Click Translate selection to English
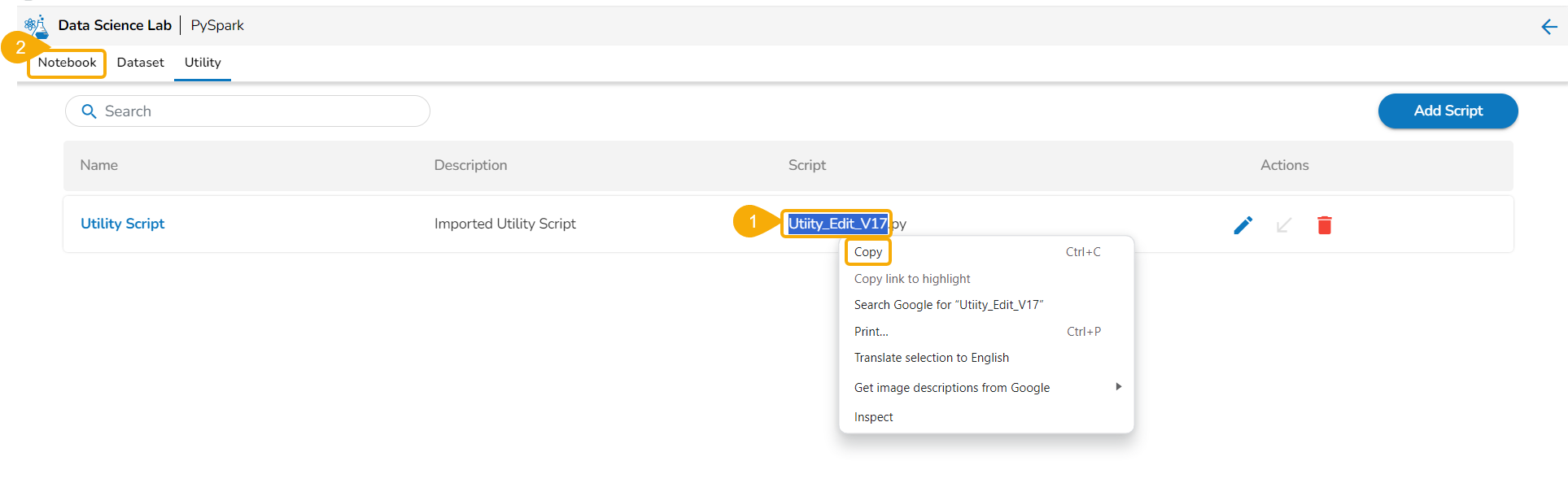The width and height of the screenshot is (1568, 483). pos(932,358)
